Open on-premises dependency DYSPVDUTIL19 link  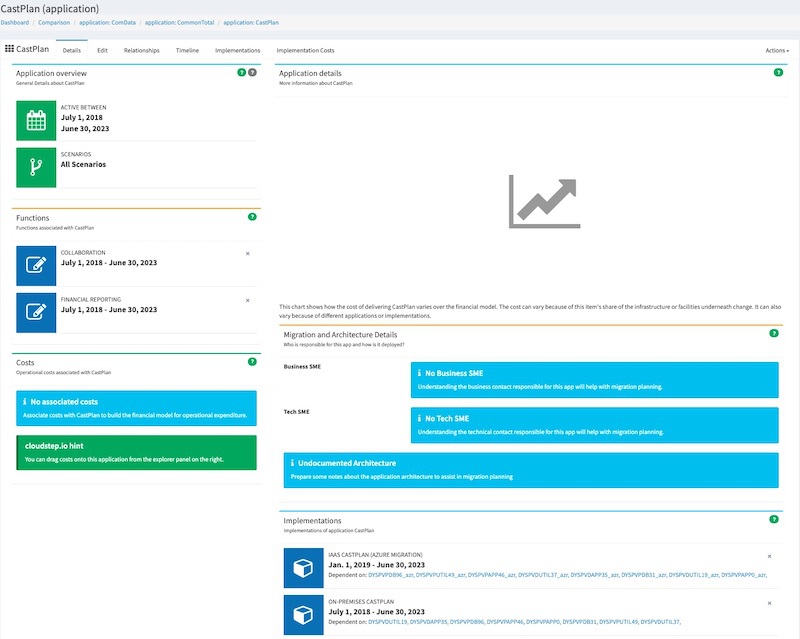click(x=388, y=622)
